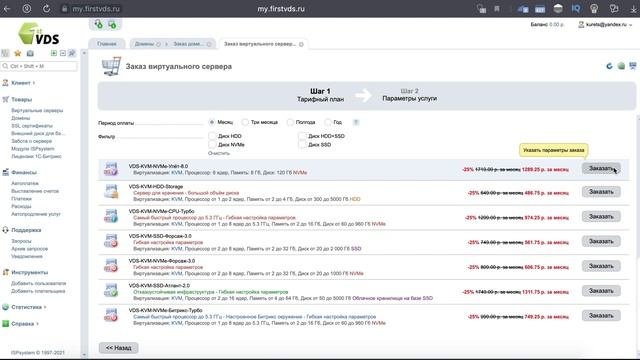
Task: Click the refresh icon on order page
Action: [609, 66]
